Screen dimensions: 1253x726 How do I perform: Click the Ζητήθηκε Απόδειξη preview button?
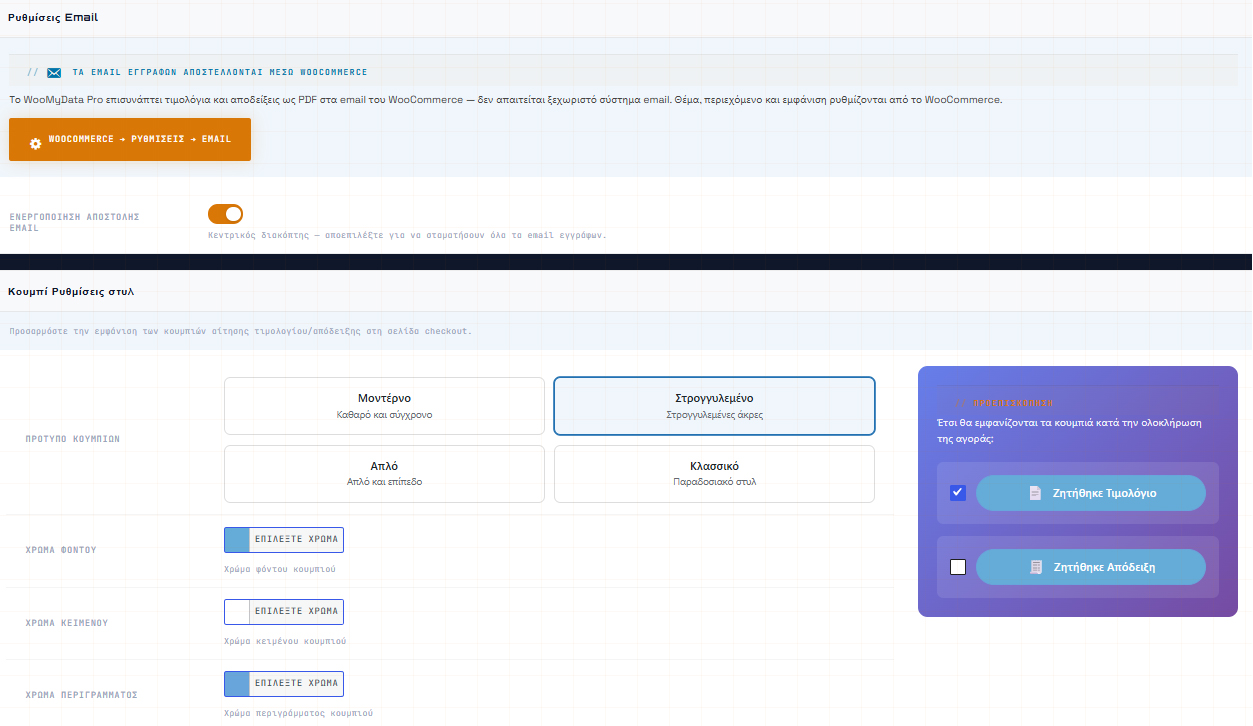[1091, 567]
